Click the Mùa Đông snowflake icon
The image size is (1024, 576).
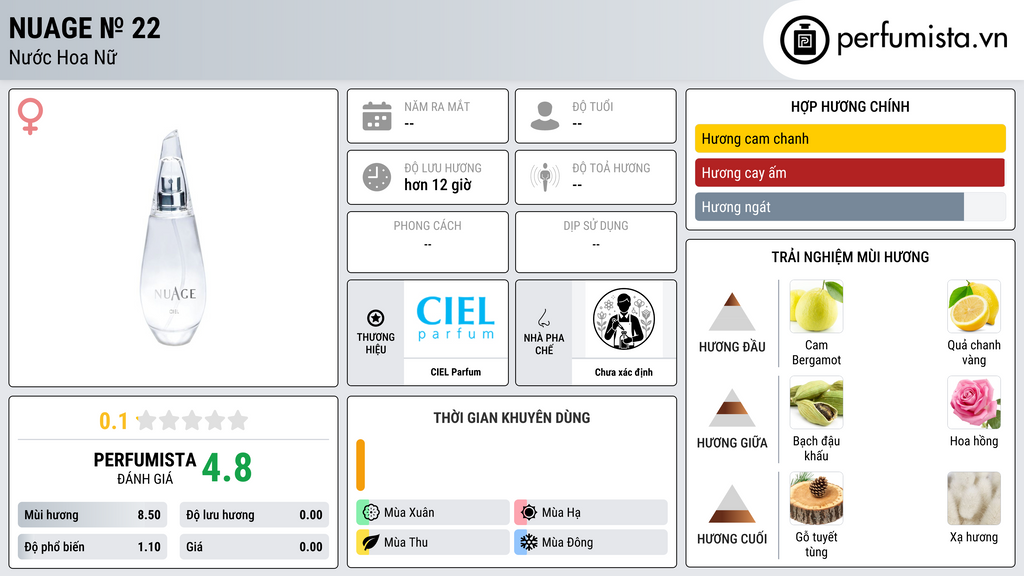click(x=528, y=542)
